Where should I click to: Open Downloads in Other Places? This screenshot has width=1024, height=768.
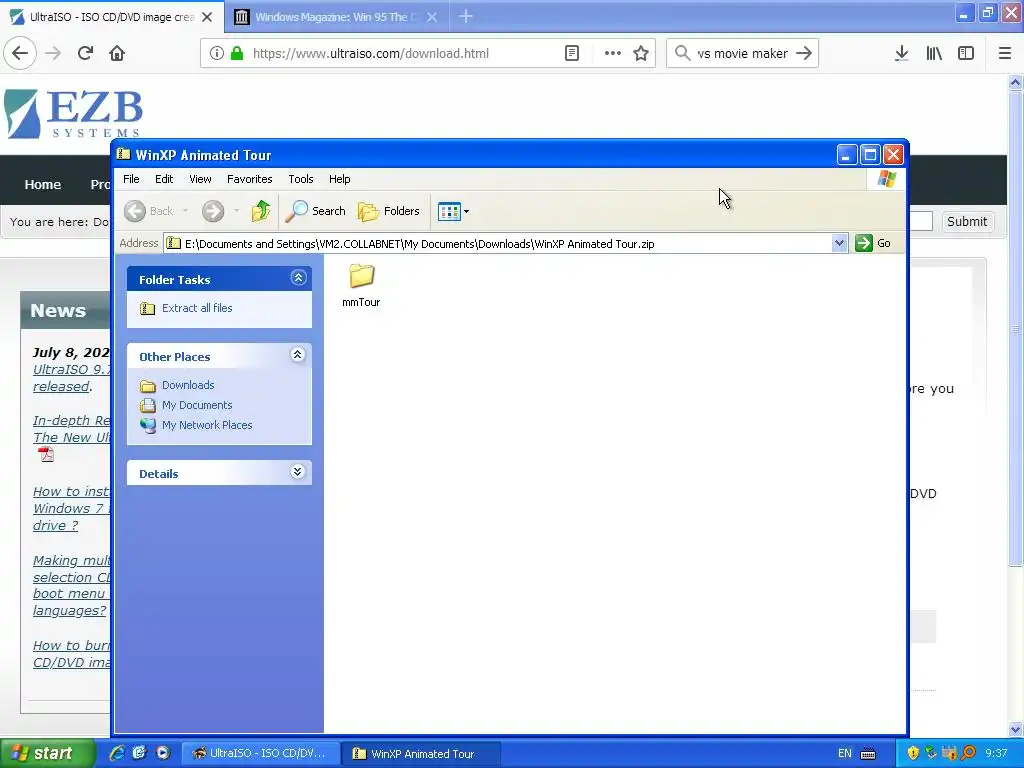point(188,385)
